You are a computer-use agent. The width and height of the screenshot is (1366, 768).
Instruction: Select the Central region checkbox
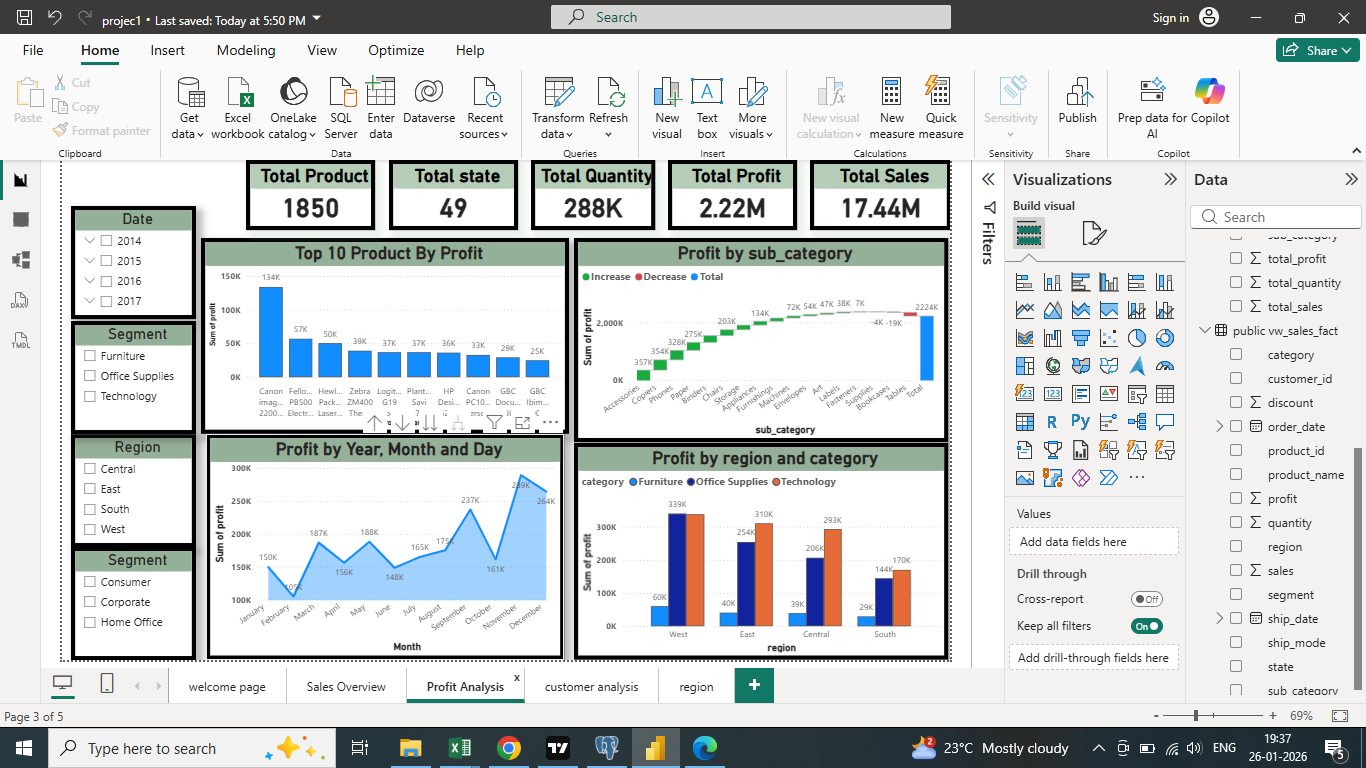pyautogui.click(x=91, y=469)
